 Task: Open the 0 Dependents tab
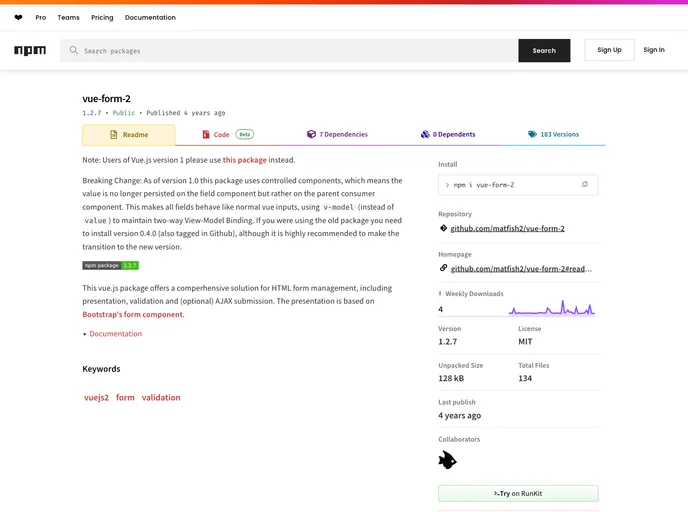click(x=448, y=134)
